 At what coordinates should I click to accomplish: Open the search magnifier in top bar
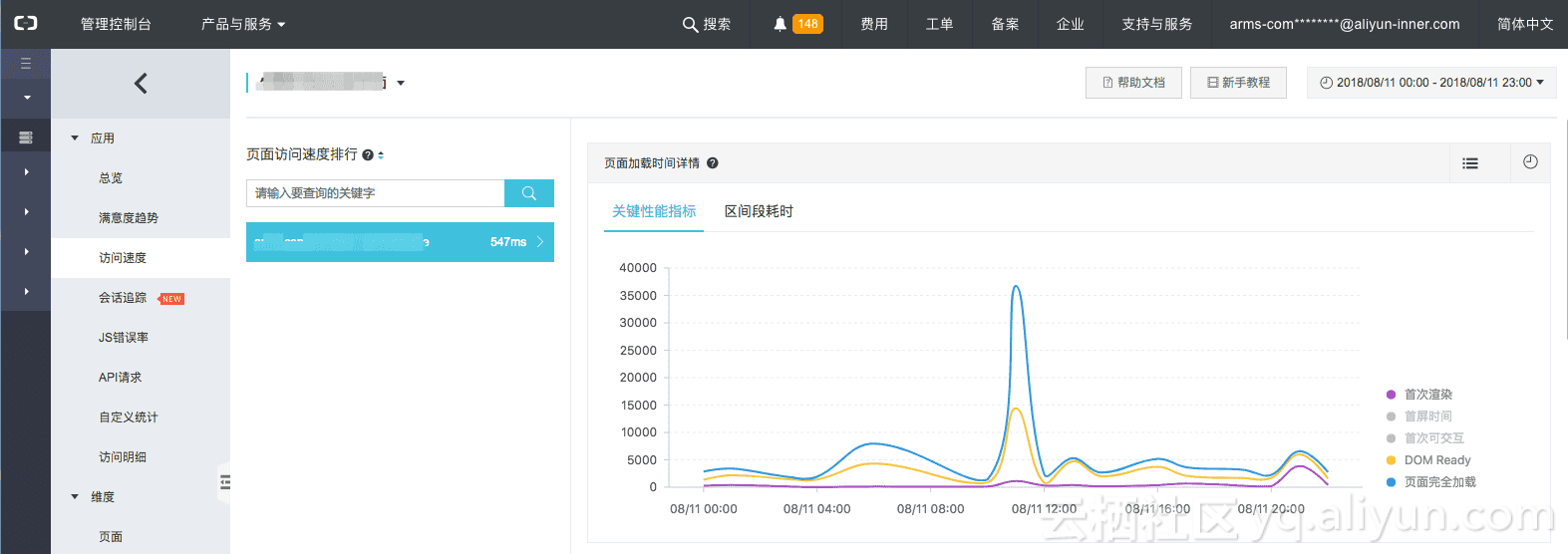point(690,25)
